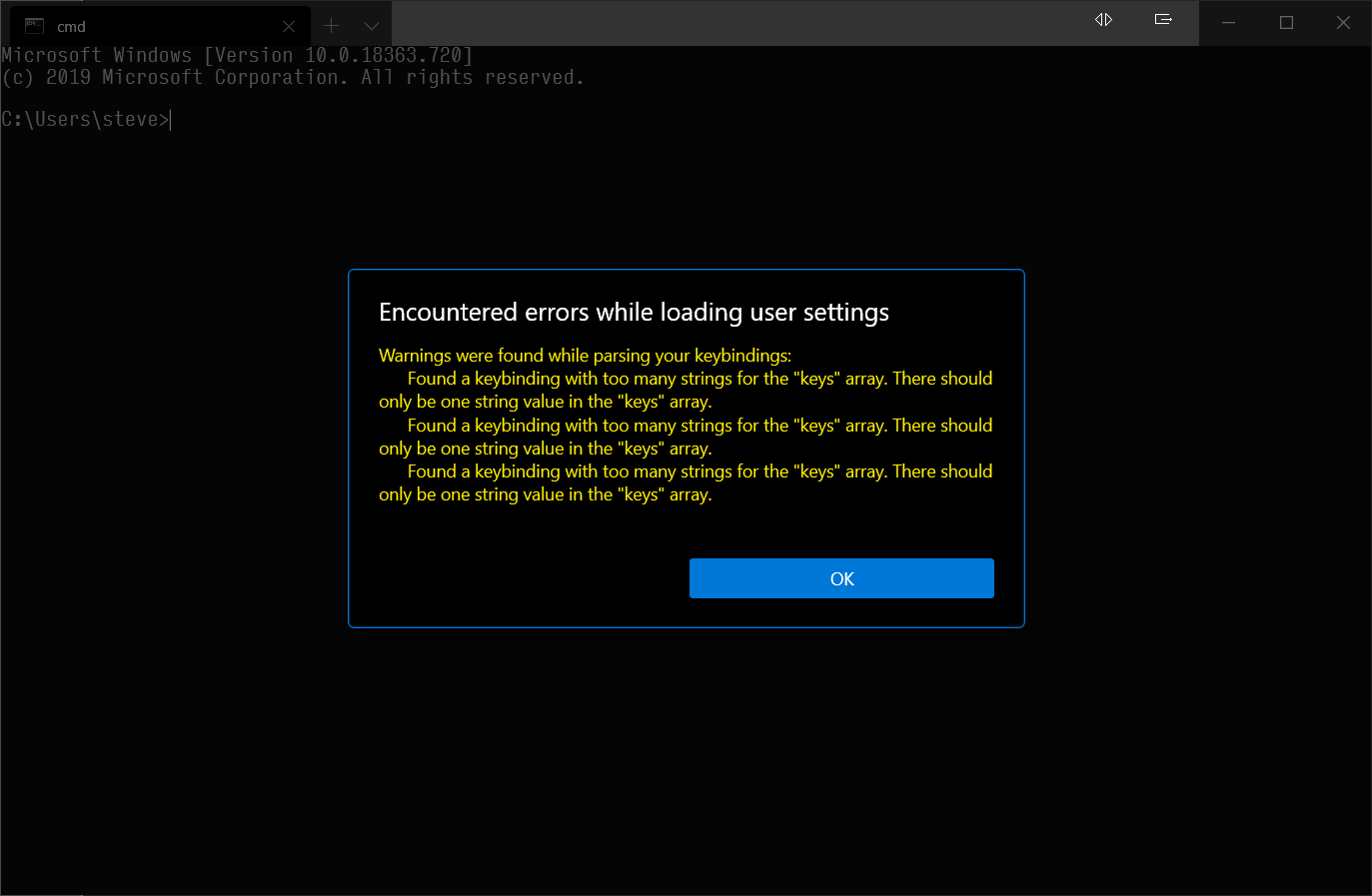Click the dialog heading 'Encountered errors while loading user settings'
Viewport: 1372px width, 896px height.
tap(634, 313)
